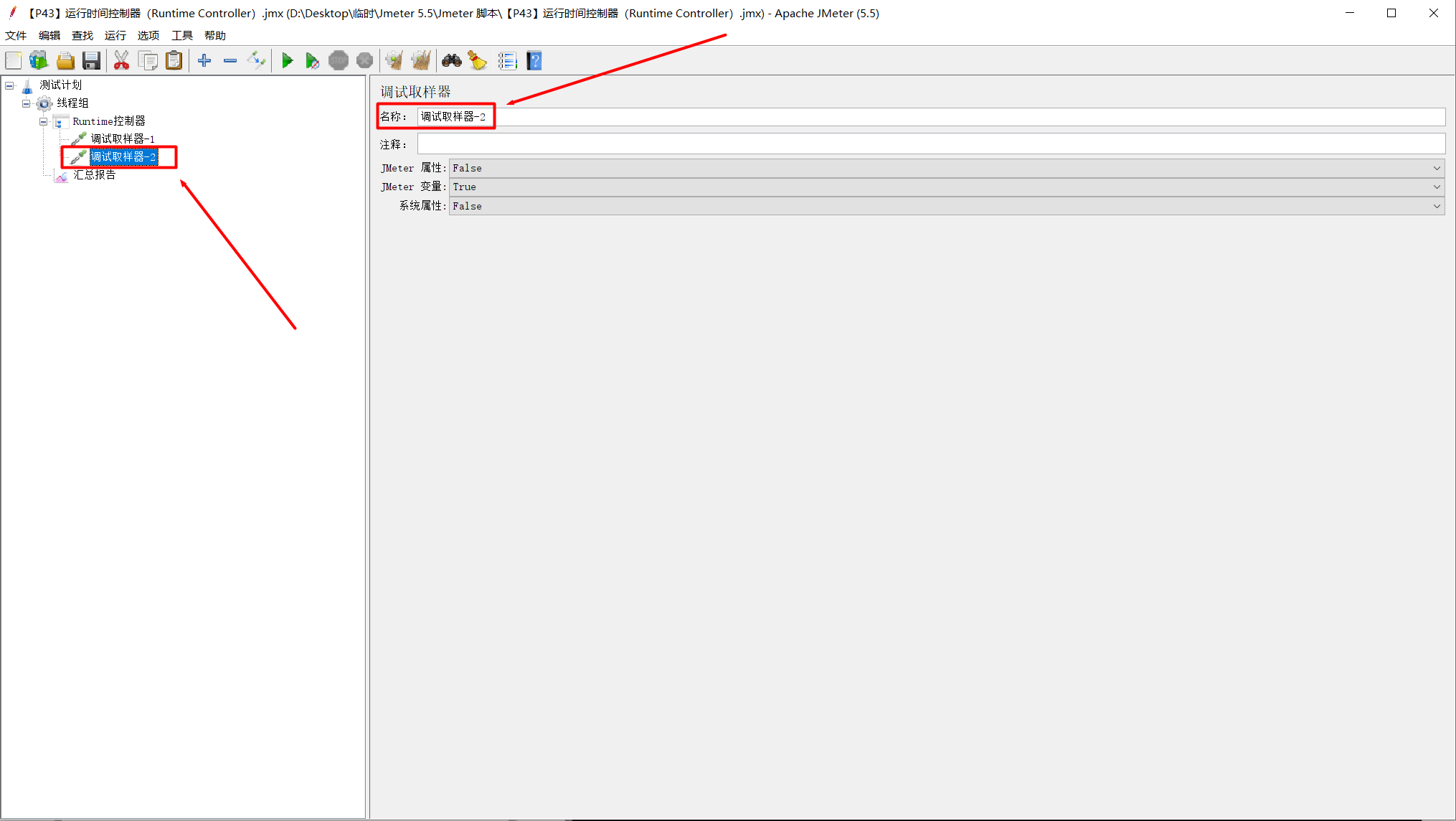Screen dimensions: 1456x821
Task: Click the Open file folder icon
Action: tap(65, 61)
